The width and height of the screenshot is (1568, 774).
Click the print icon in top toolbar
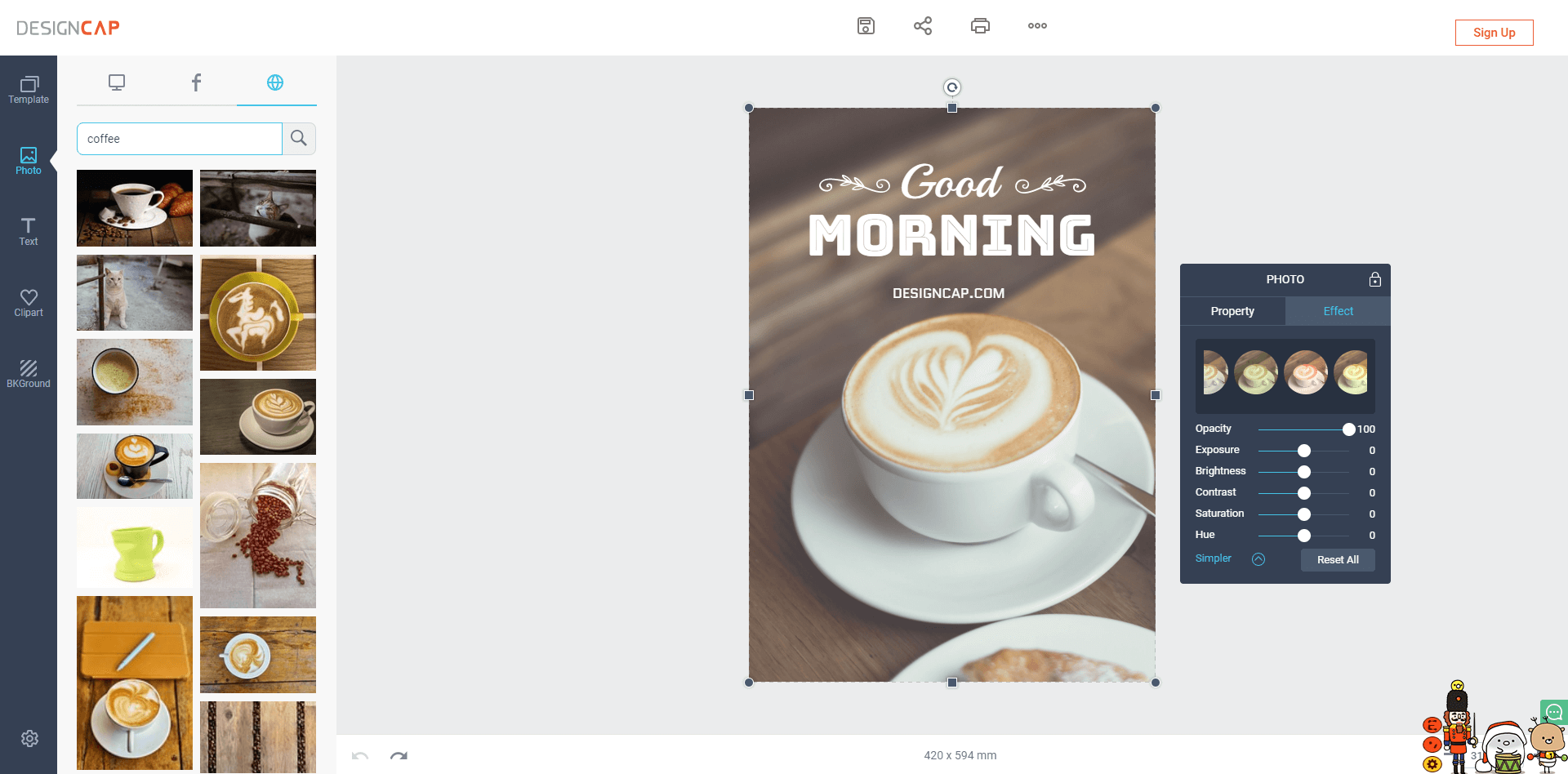coord(980,25)
